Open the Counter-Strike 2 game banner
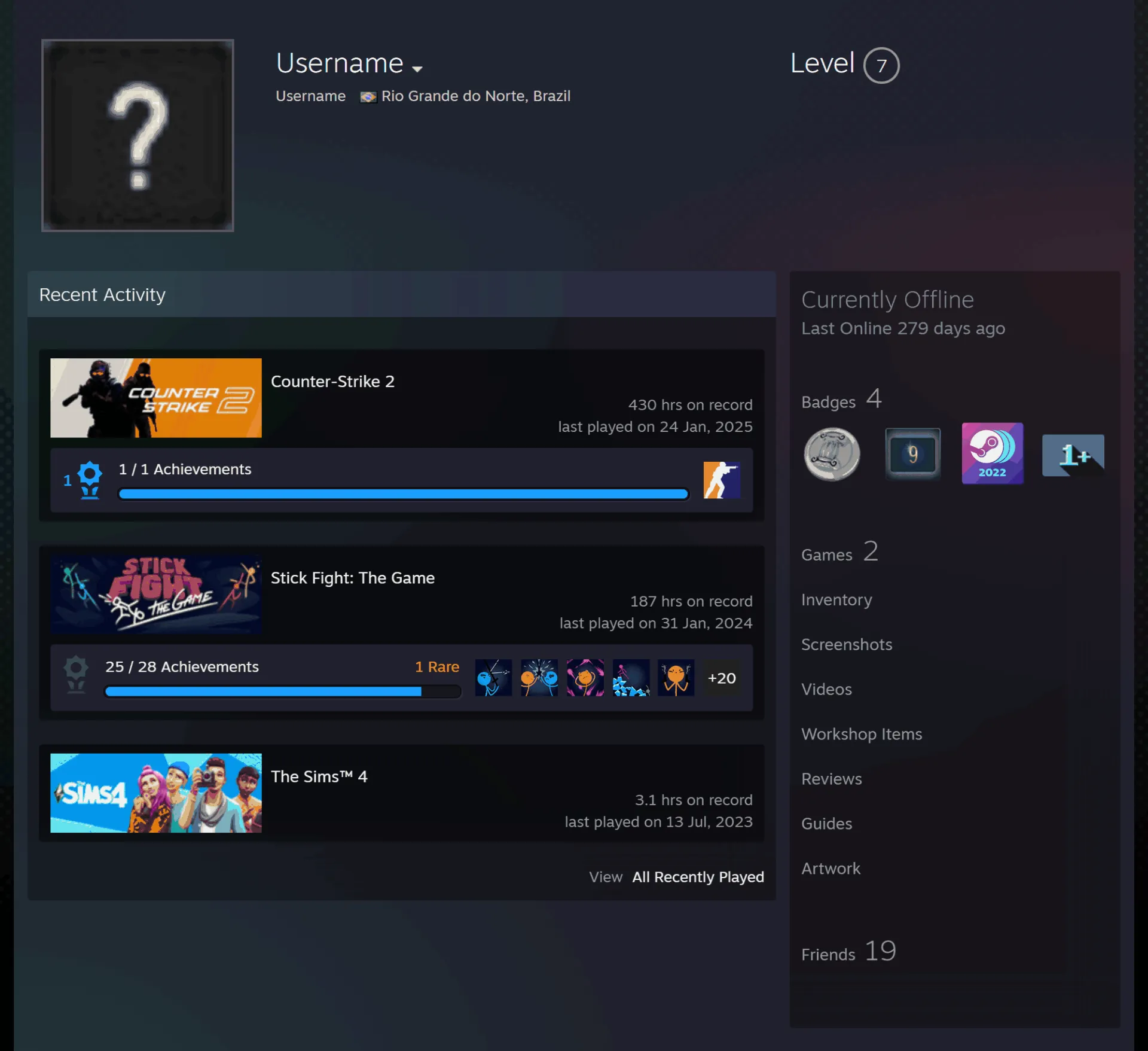 155,398
